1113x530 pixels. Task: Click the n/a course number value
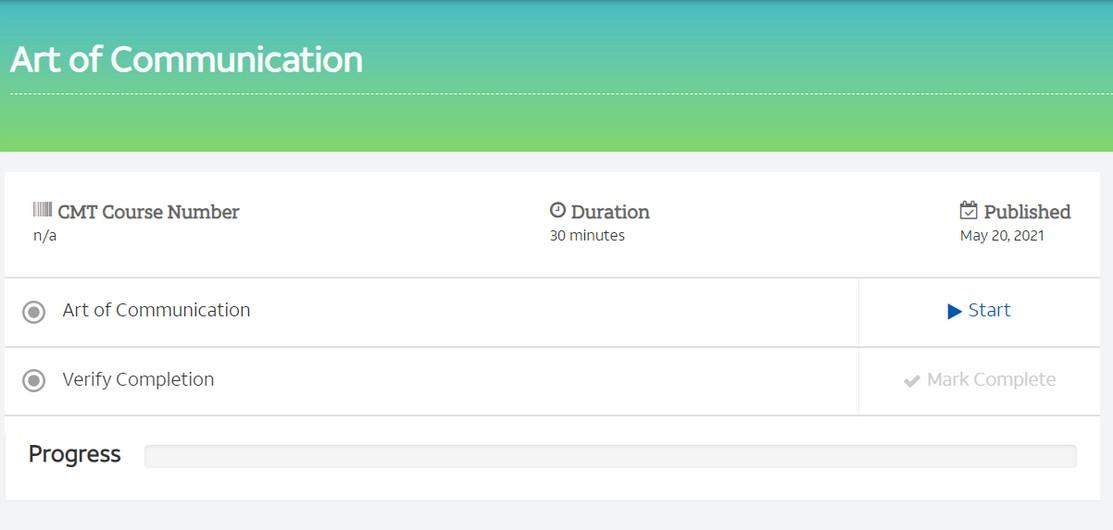pos(45,236)
